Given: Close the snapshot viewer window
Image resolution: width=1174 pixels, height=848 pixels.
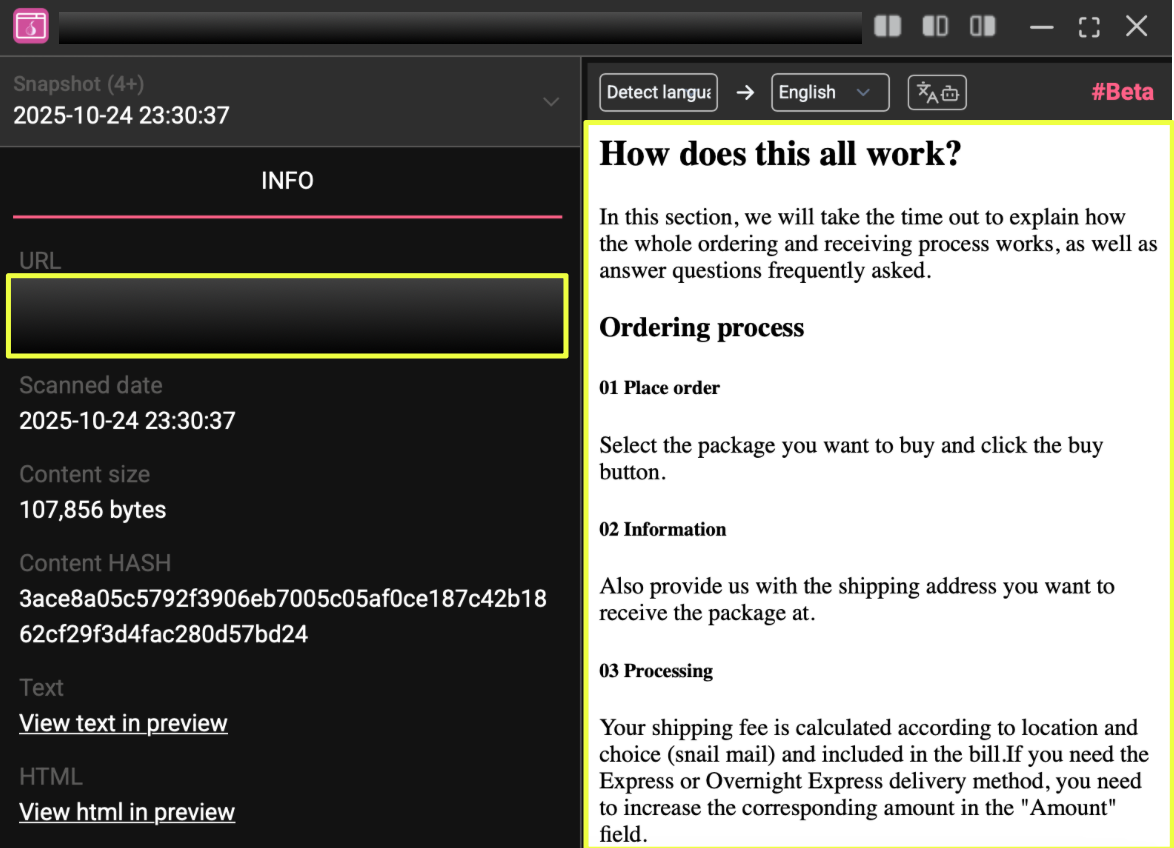Looking at the screenshot, I should click(x=1137, y=27).
